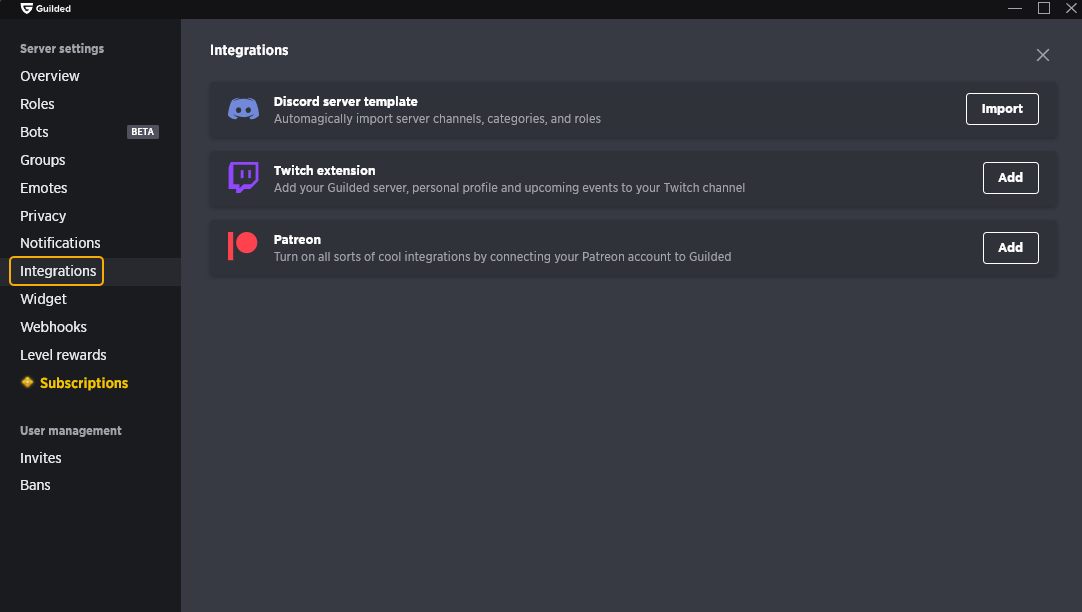Select Level rewards in sidebar

coord(63,355)
